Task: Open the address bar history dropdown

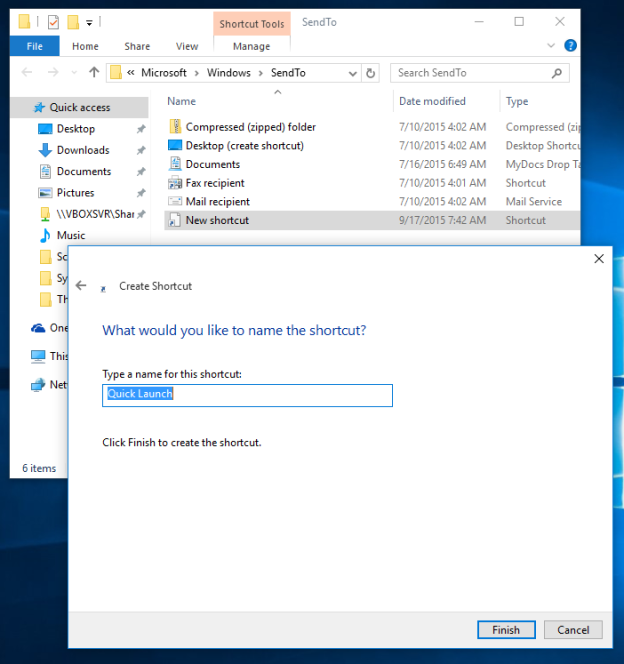Action: [352, 73]
